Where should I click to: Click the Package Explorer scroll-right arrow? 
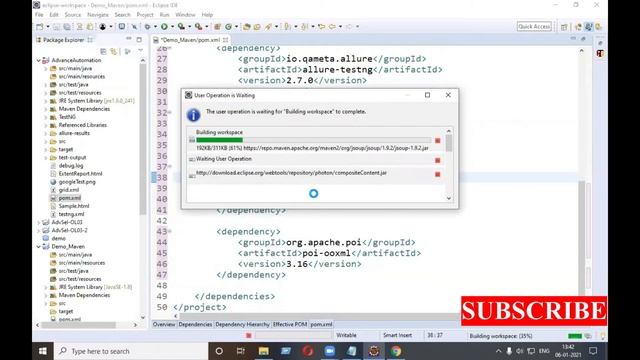pyautogui.click(x=136, y=325)
